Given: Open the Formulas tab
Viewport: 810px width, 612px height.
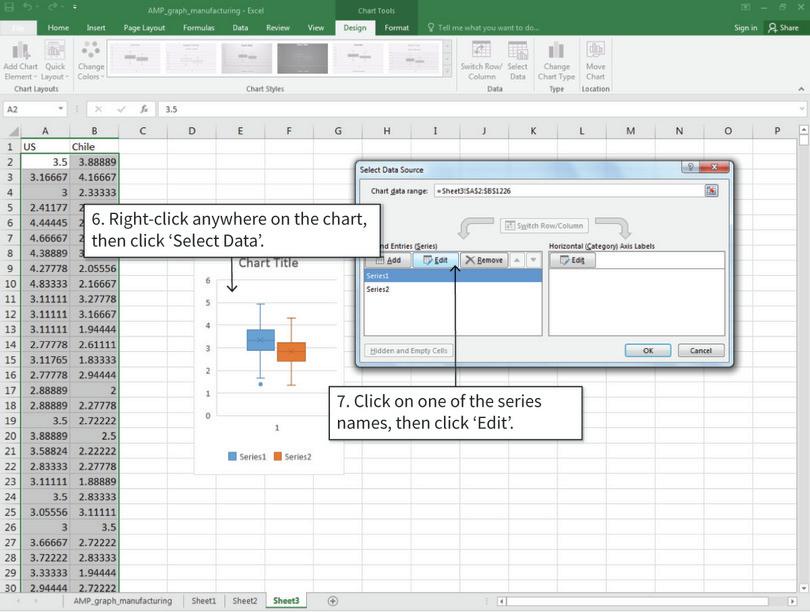Looking at the screenshot, I should [199, 28].
